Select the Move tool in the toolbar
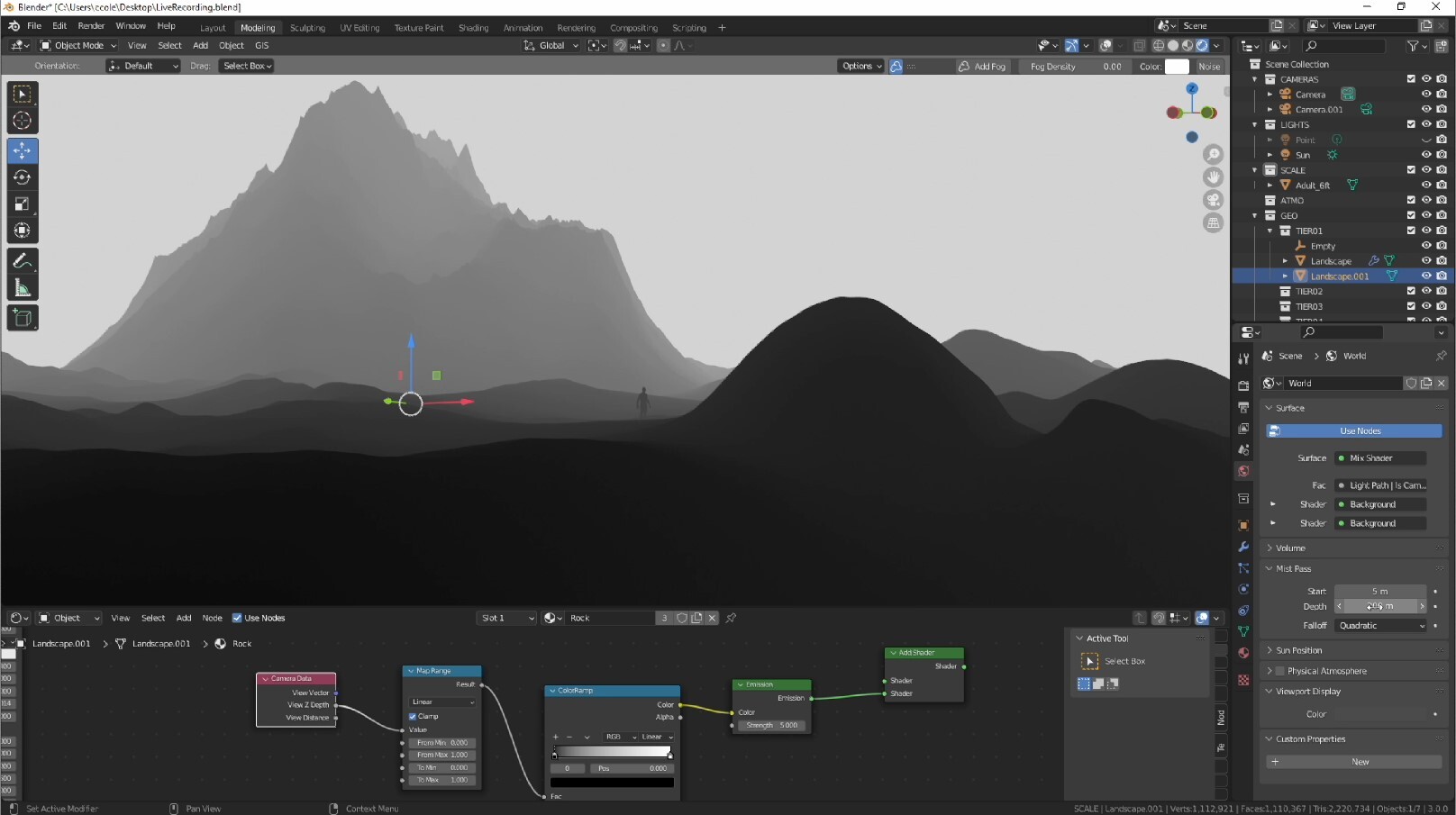Image resolution: width=1456 pixels, height=815 pixels. point(23,150)
